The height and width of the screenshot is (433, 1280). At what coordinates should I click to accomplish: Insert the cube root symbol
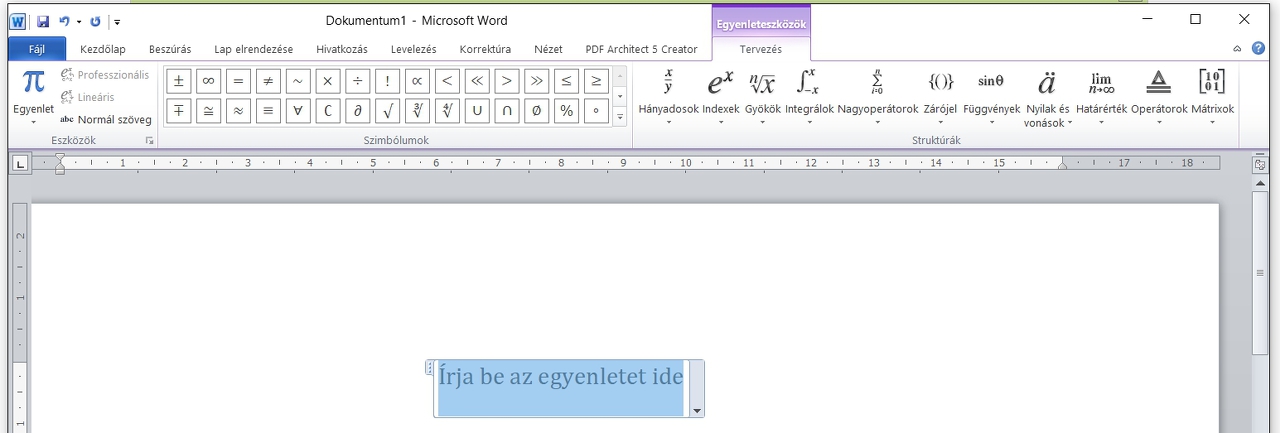pos(418,111)
